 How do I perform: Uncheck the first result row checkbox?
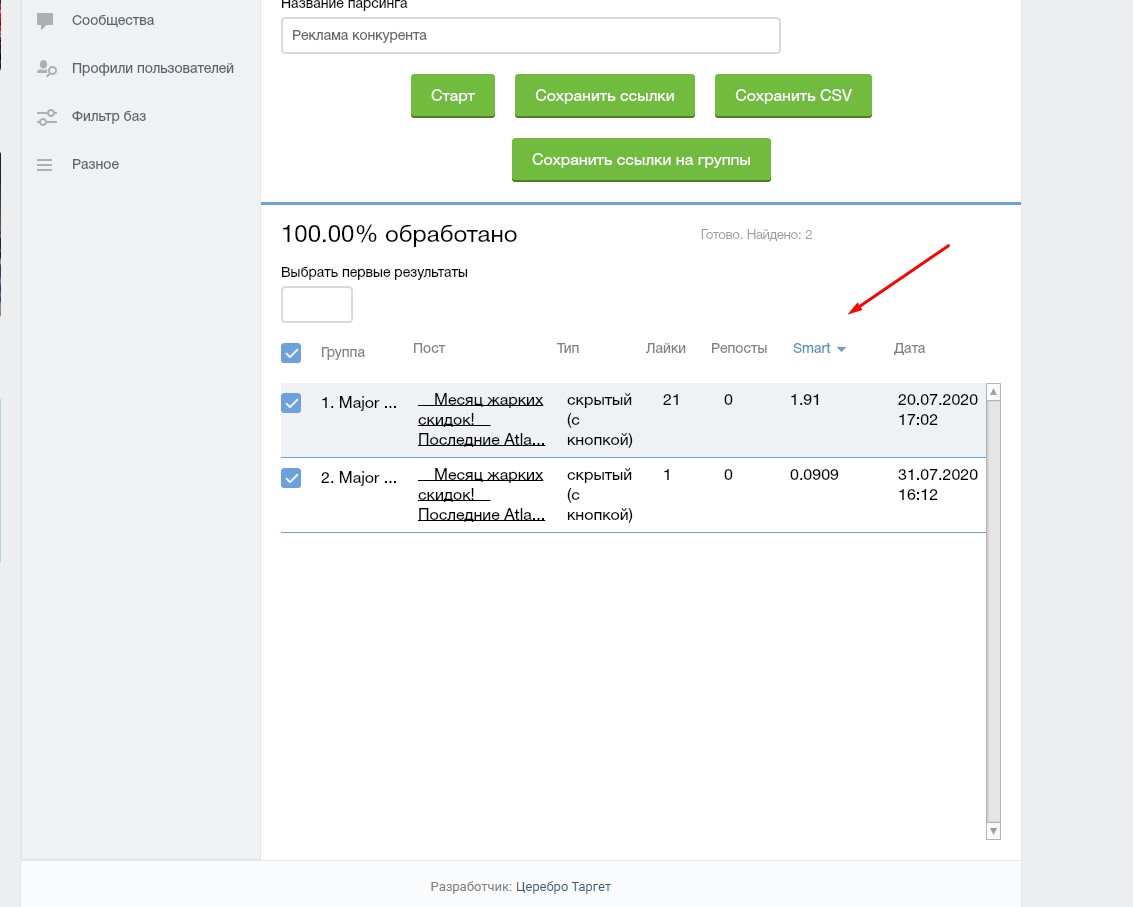[x=291, y=403]
